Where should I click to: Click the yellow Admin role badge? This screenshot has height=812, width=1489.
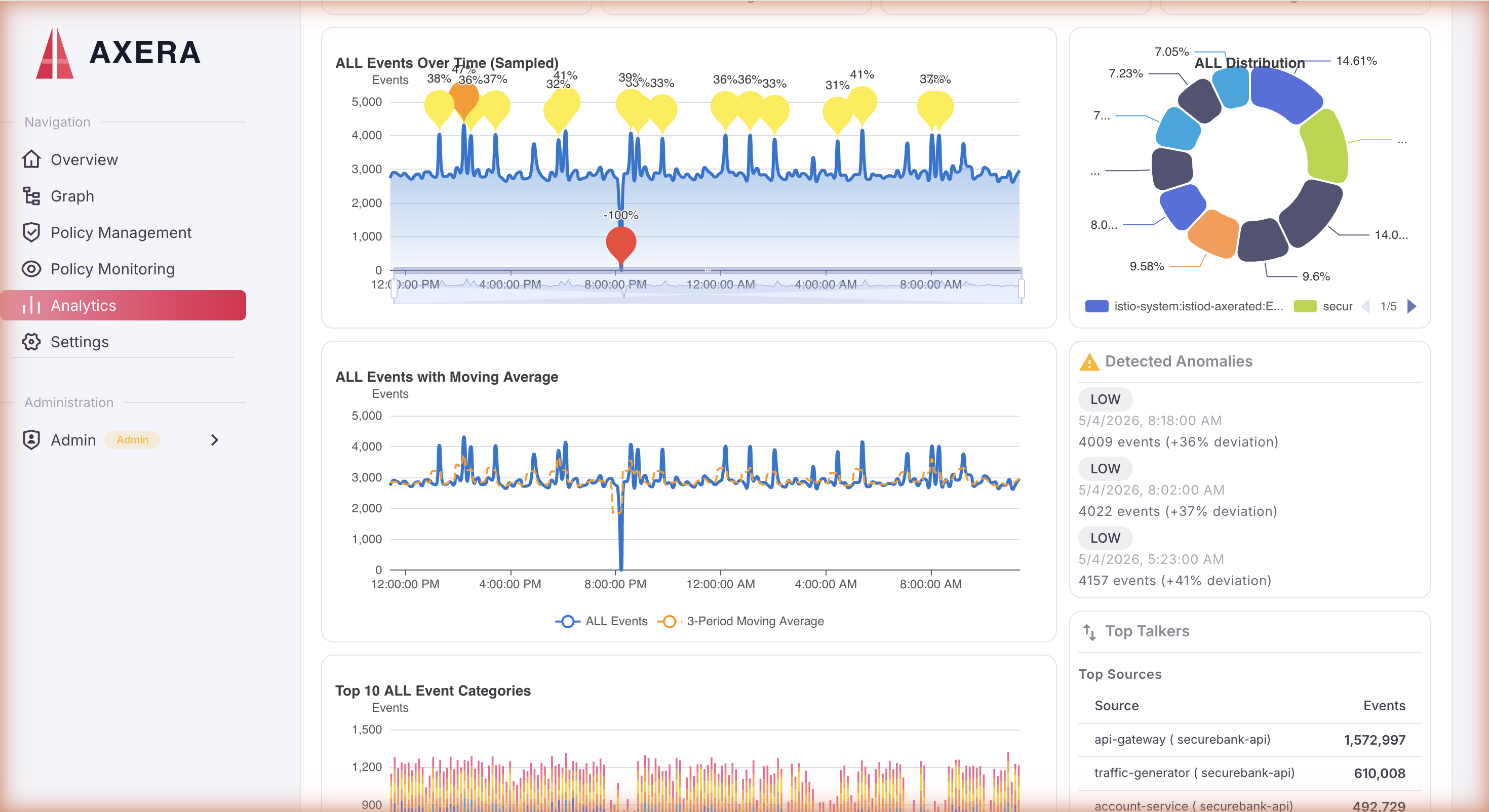pyautogui.click(x=132, y=440)
